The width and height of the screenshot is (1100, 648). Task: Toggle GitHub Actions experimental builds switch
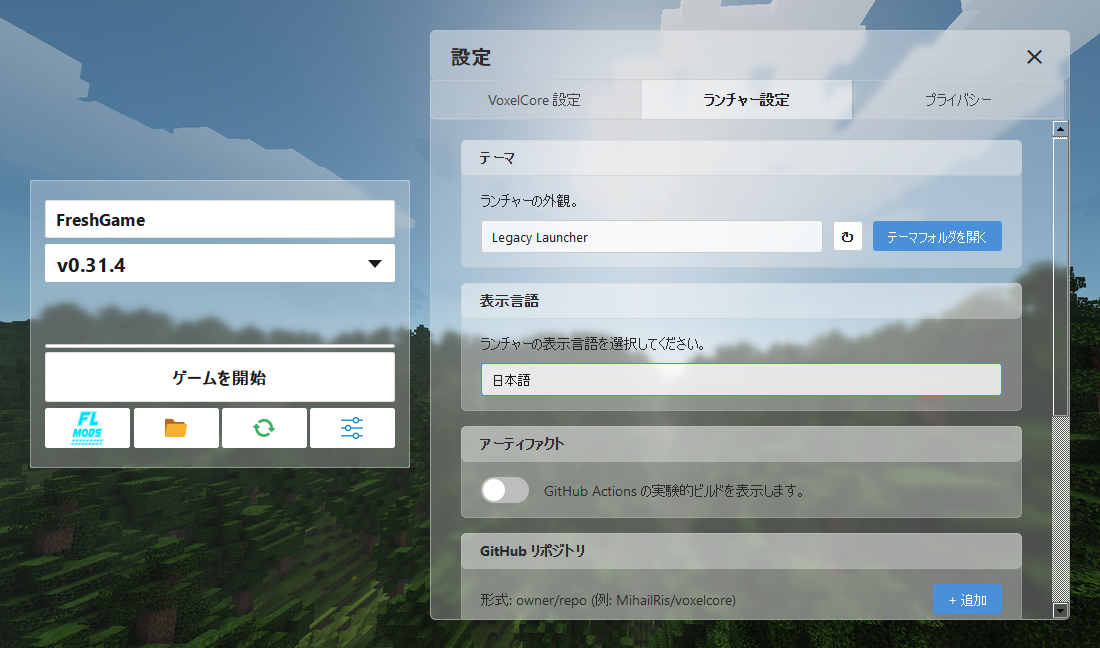[x=504, y=490]
